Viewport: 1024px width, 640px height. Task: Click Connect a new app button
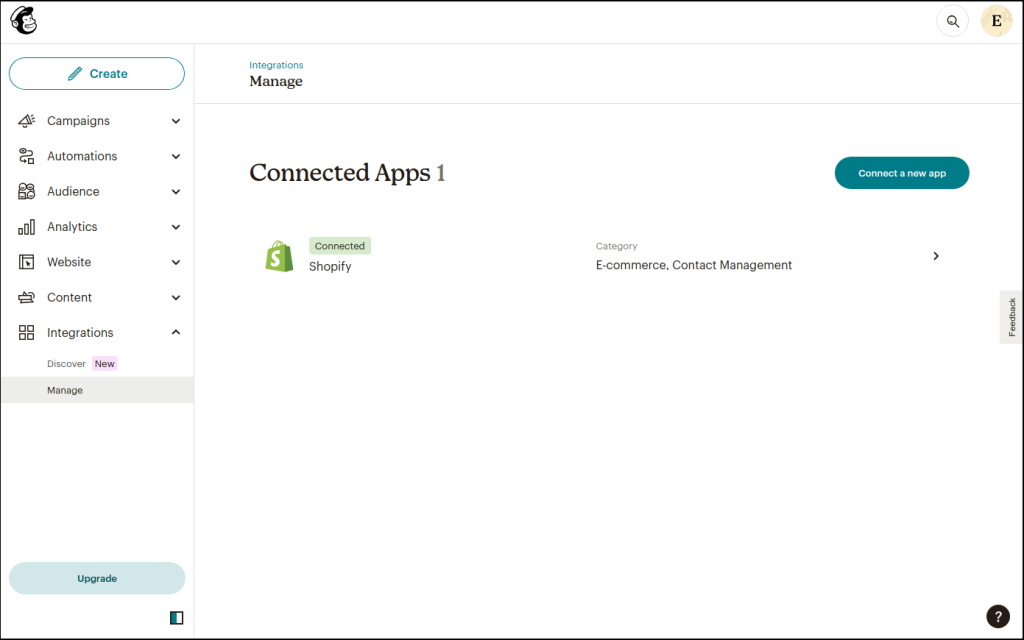(902, 173)
